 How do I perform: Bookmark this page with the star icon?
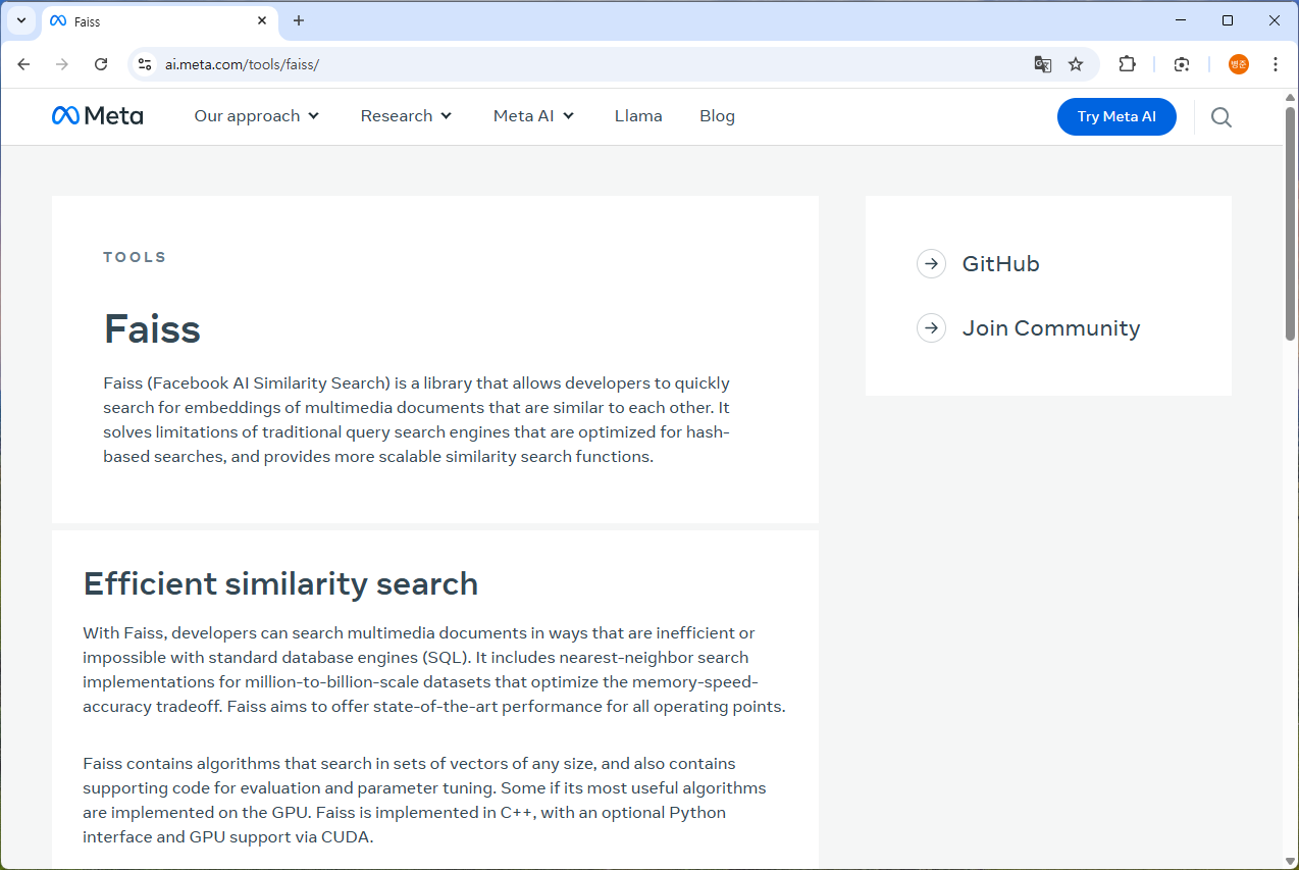coord(1076,64)
